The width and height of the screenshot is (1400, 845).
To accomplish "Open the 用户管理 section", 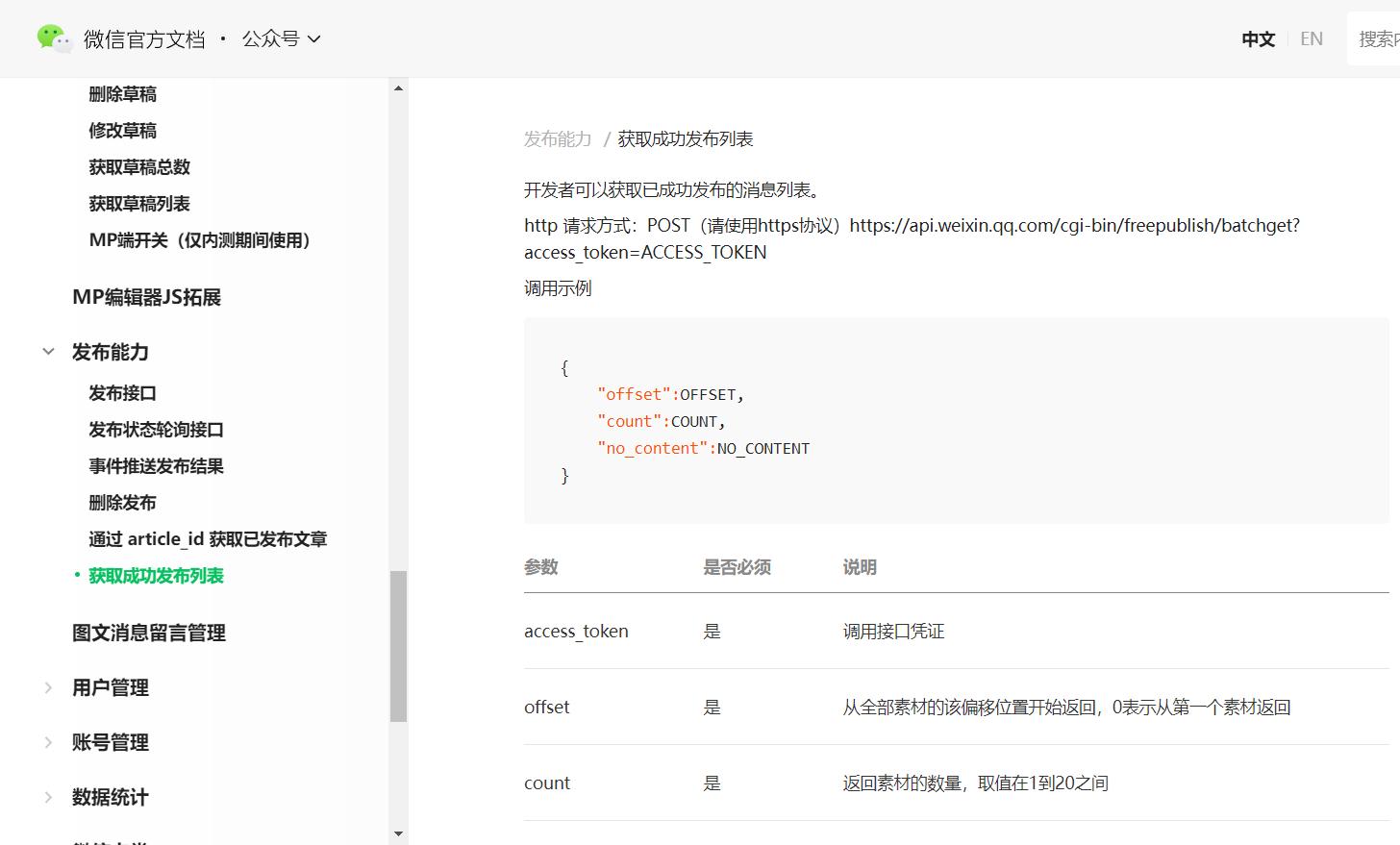I will (111, 687).
